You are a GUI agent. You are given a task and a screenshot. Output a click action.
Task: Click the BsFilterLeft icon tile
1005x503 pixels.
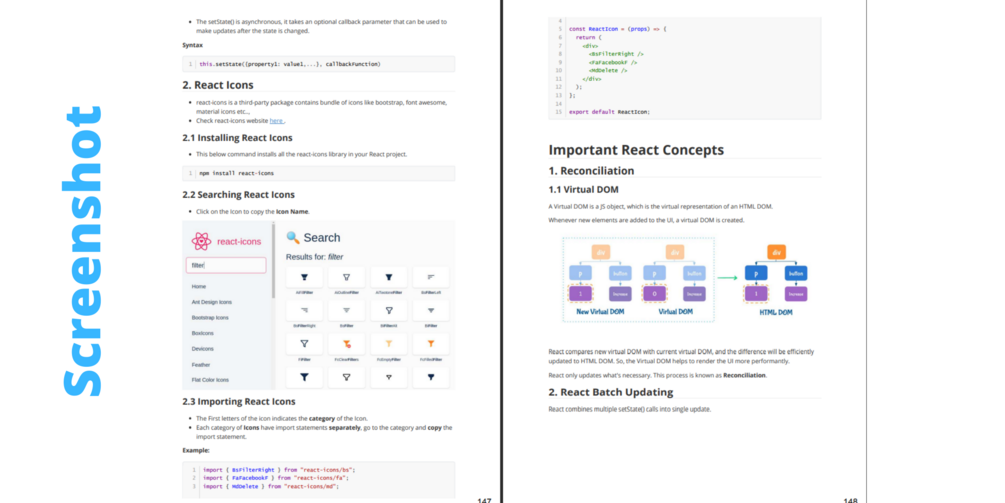click(431, 277)
